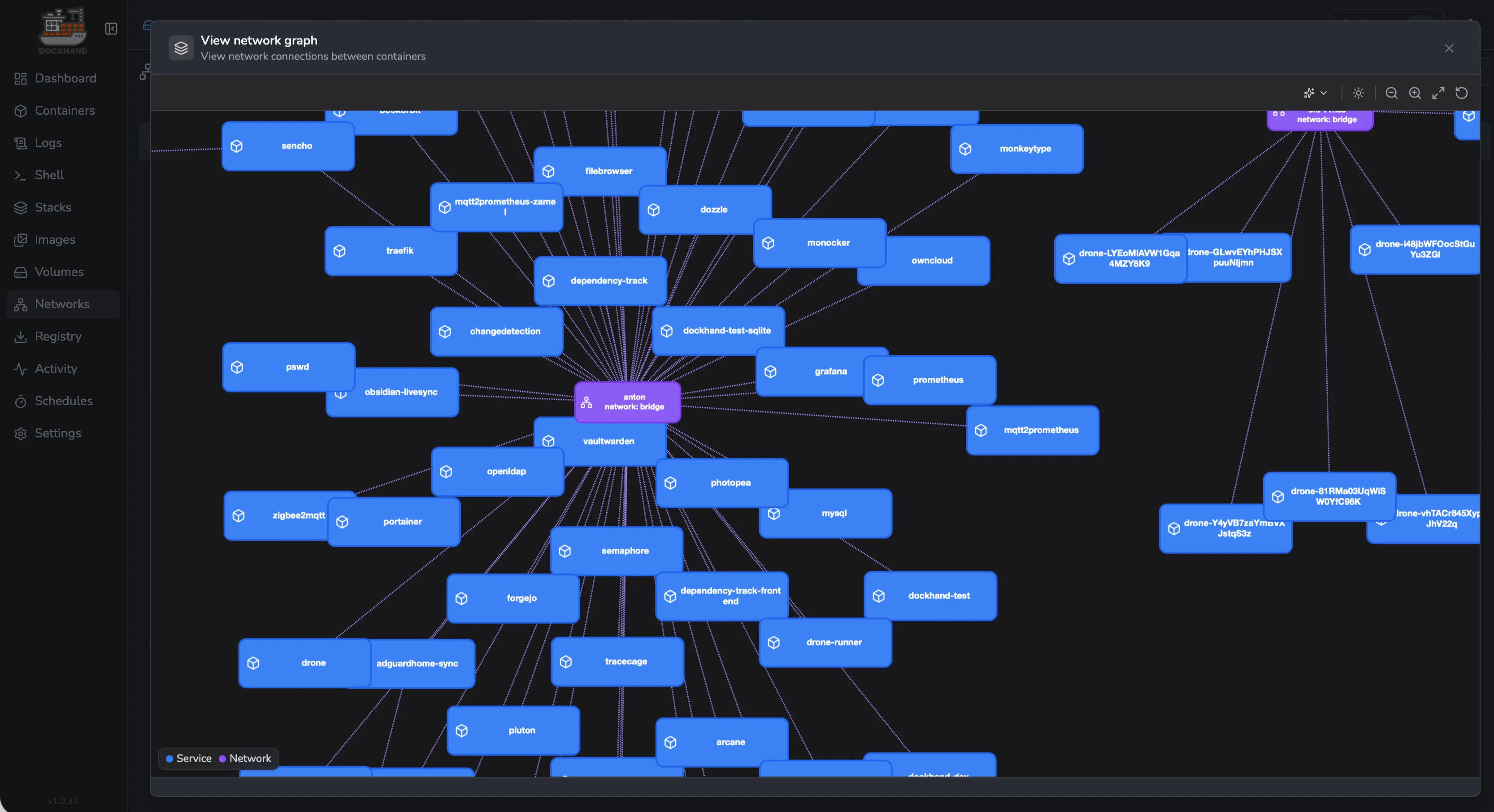
Task: Collapse the sidebar panel toggle
Action: (x=111, y=29)
